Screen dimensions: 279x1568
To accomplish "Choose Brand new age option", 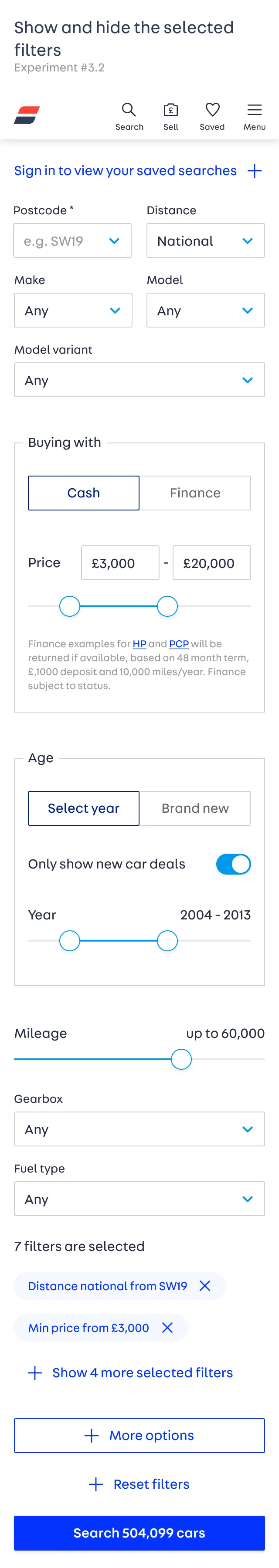I will point(195,808).
